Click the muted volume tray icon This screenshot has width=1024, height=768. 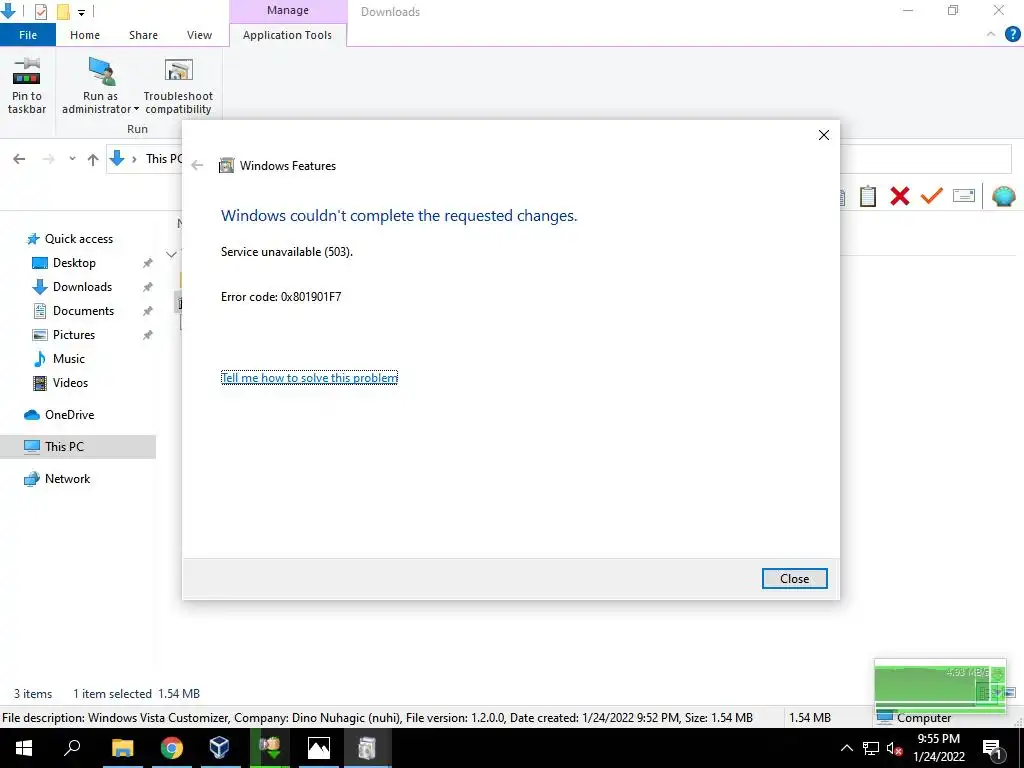[894, 748]
